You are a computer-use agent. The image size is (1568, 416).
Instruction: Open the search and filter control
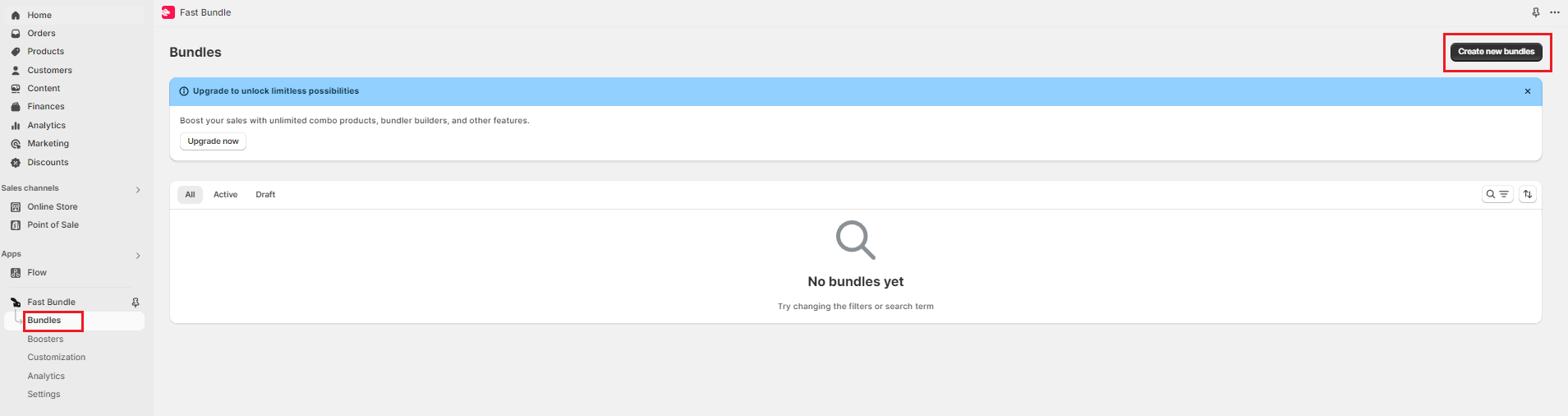click(x=1497, y=195)
